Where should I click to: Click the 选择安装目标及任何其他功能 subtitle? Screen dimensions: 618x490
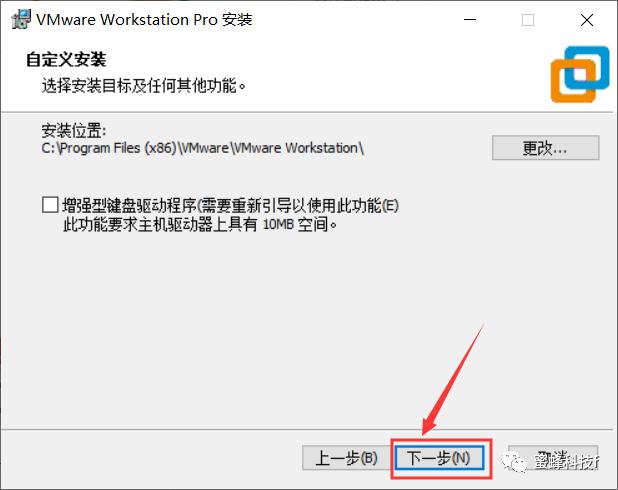tap(143, 85)
